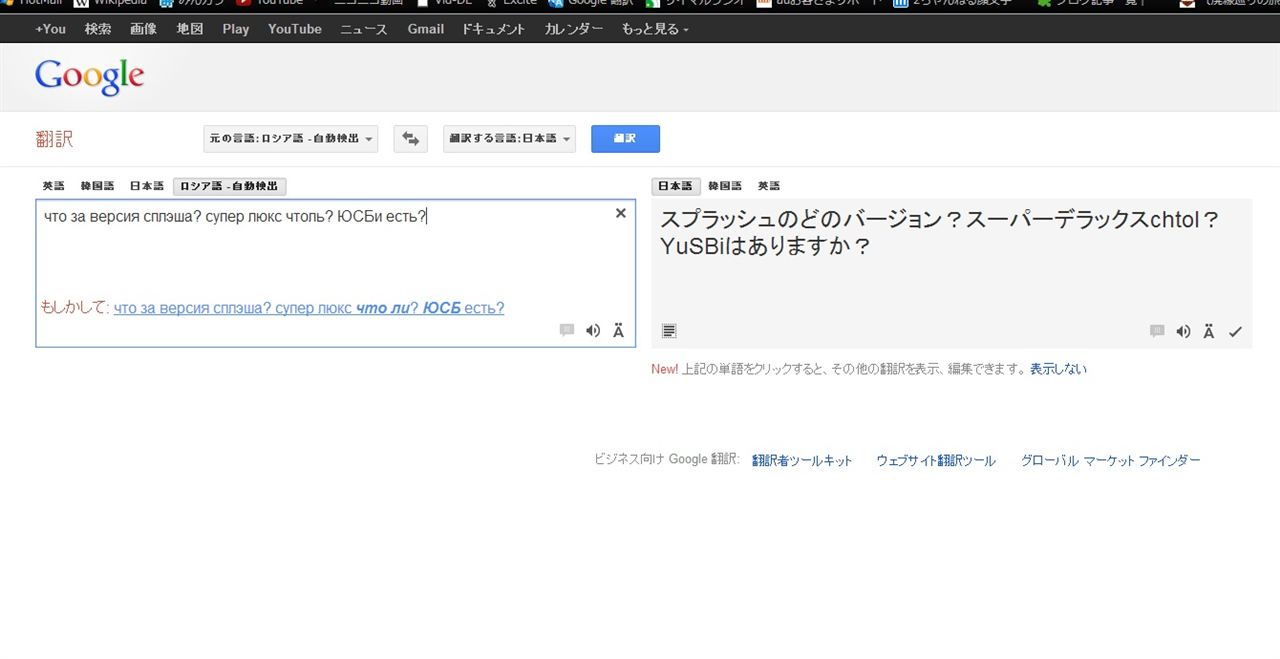The height and width of the screenshot is (659, 1280).
Task: Open カレンダー in the Google bar
Action: pyautogui.click(x=574, y=29)
